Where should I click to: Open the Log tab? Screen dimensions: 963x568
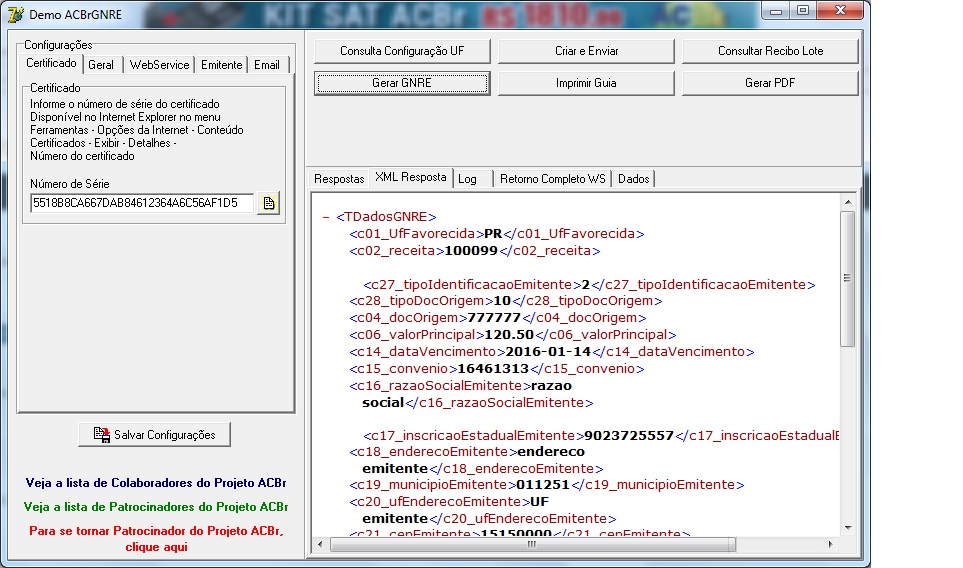[468, 179]
